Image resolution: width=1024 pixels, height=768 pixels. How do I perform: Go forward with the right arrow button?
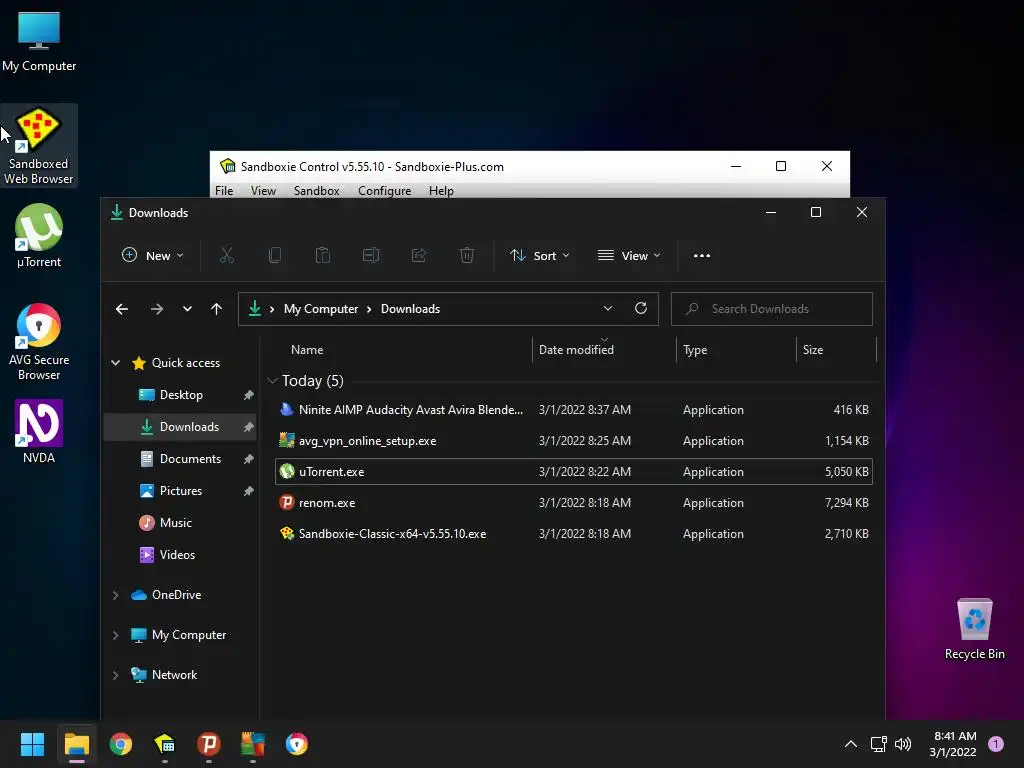tap(157, 309)
